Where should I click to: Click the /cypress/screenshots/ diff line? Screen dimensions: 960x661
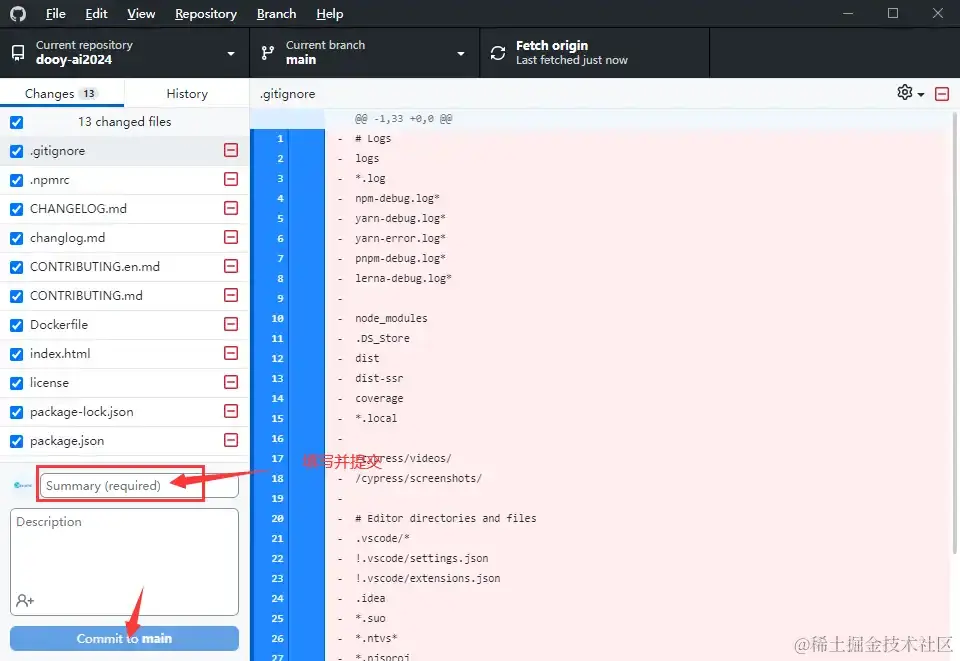[x=418, y=478]
